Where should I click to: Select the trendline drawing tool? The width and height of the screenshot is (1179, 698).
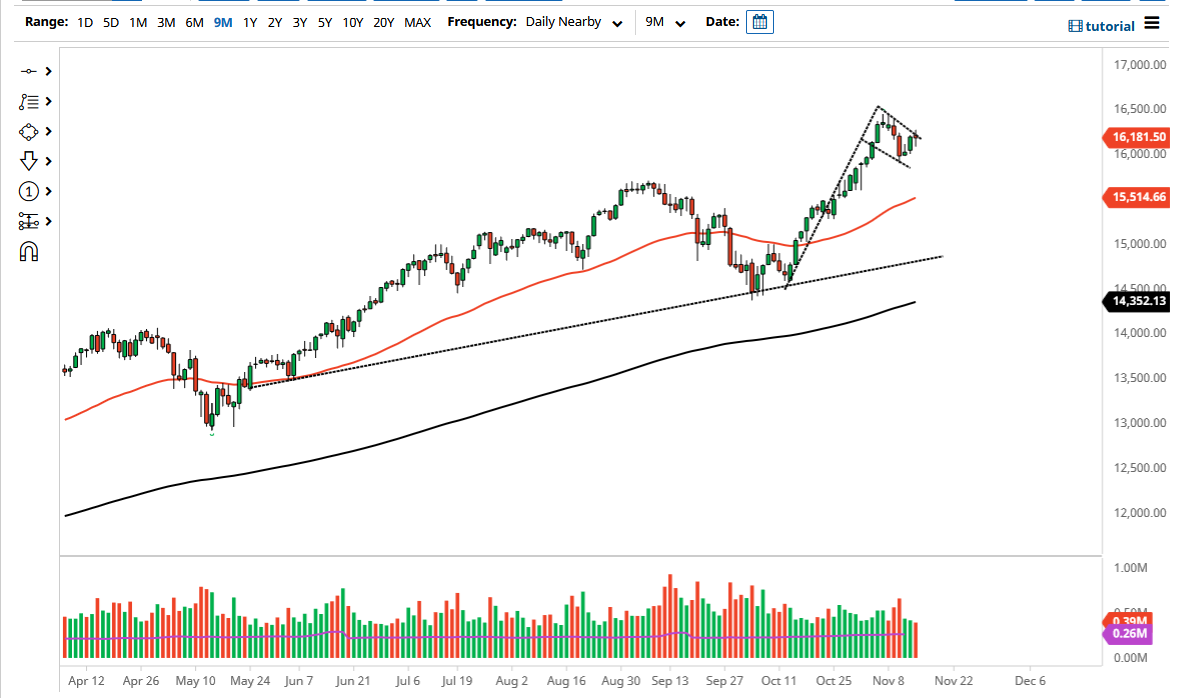click(27, 71)
